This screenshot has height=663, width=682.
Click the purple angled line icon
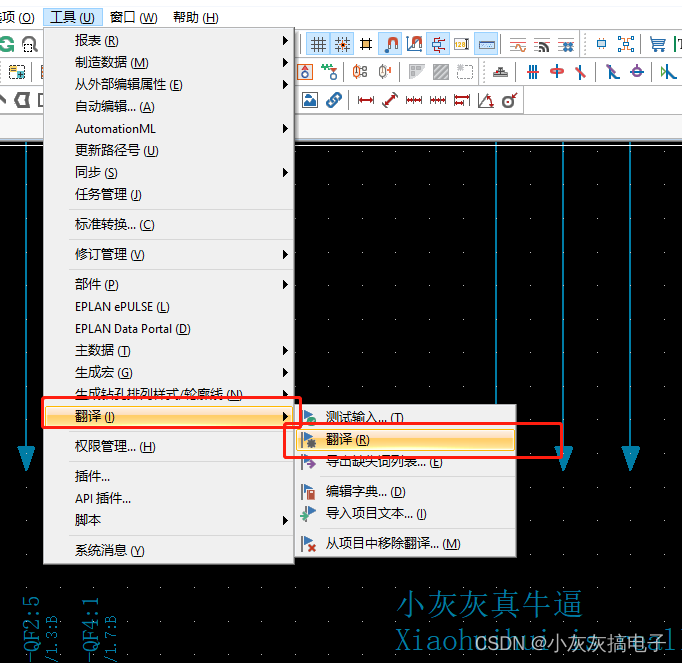coord(612,72)
